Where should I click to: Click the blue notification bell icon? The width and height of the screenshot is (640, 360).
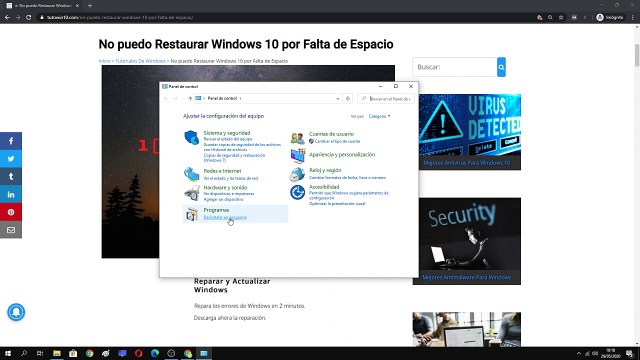16,312
